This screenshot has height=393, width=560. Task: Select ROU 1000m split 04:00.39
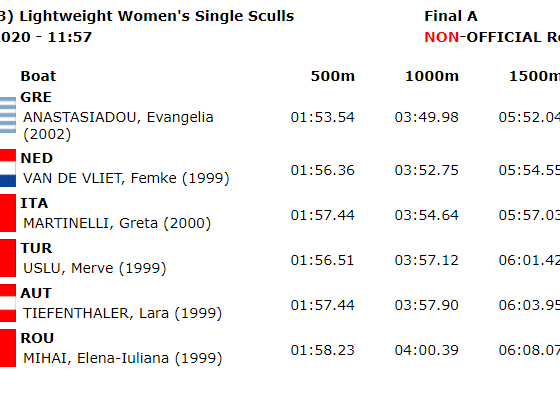pyautogui.click(x=426, y=350)
